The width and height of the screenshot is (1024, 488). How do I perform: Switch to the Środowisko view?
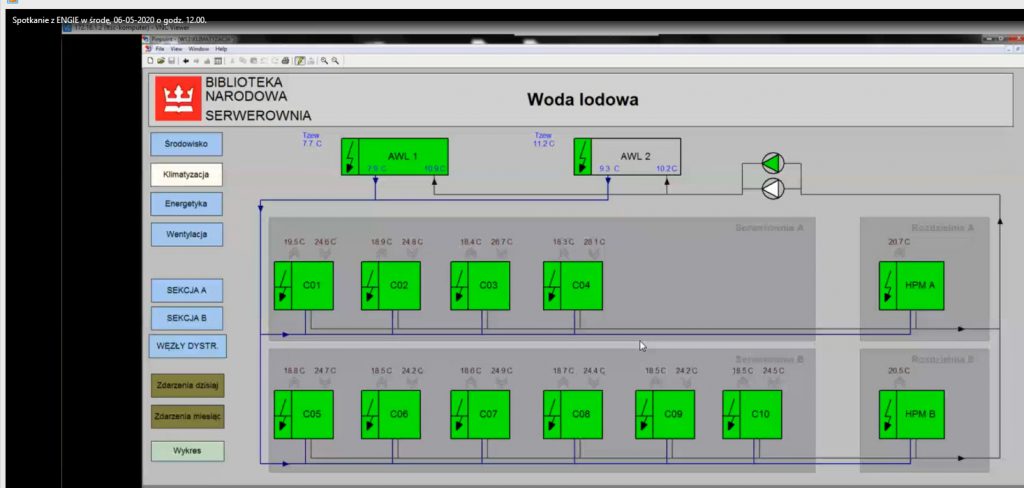click(x=186, y=143)
